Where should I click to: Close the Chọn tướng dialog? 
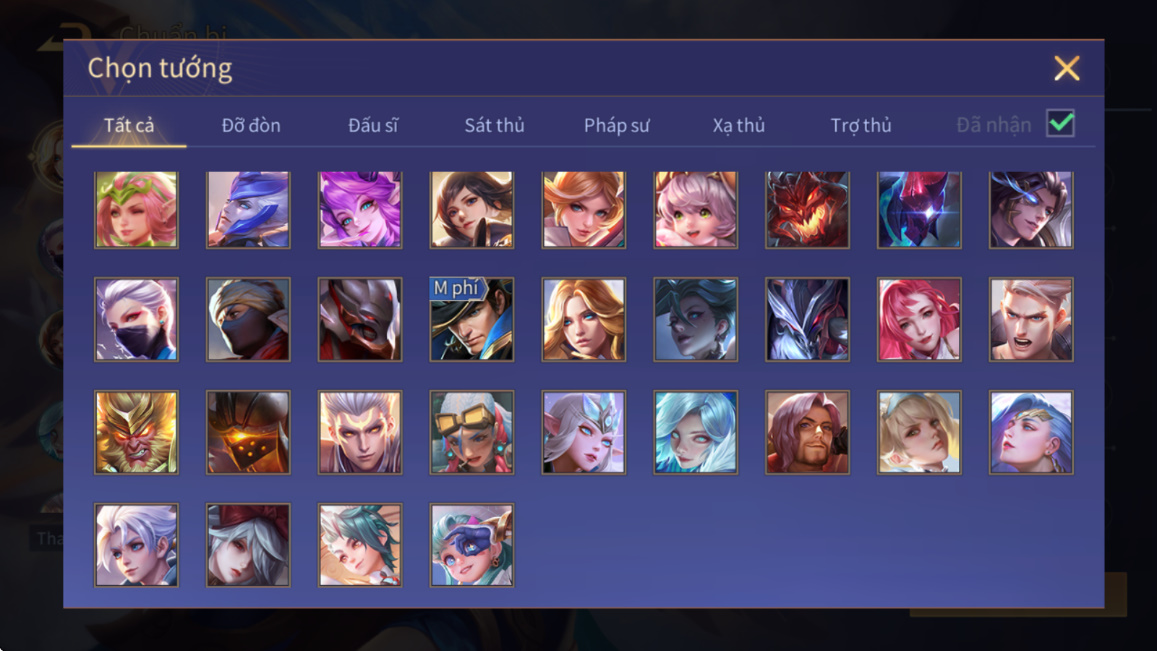[x=1066, y=69]
